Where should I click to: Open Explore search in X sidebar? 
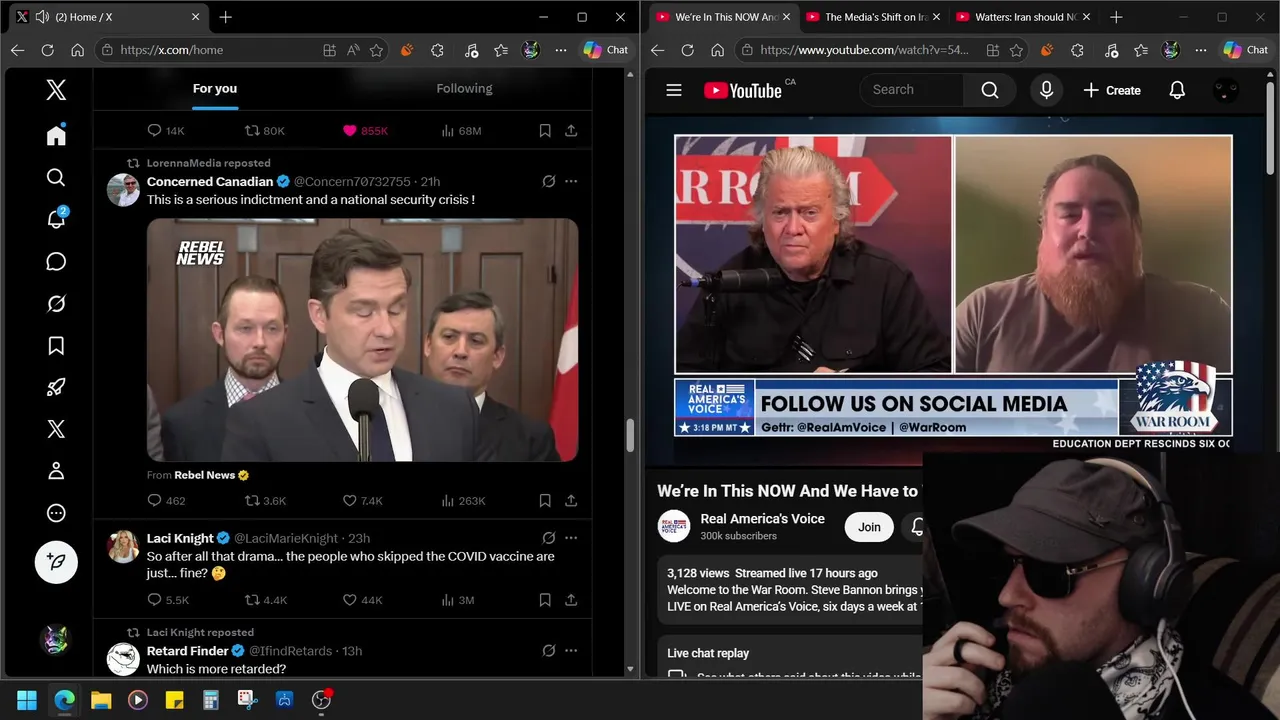click(x=56, y=178)
